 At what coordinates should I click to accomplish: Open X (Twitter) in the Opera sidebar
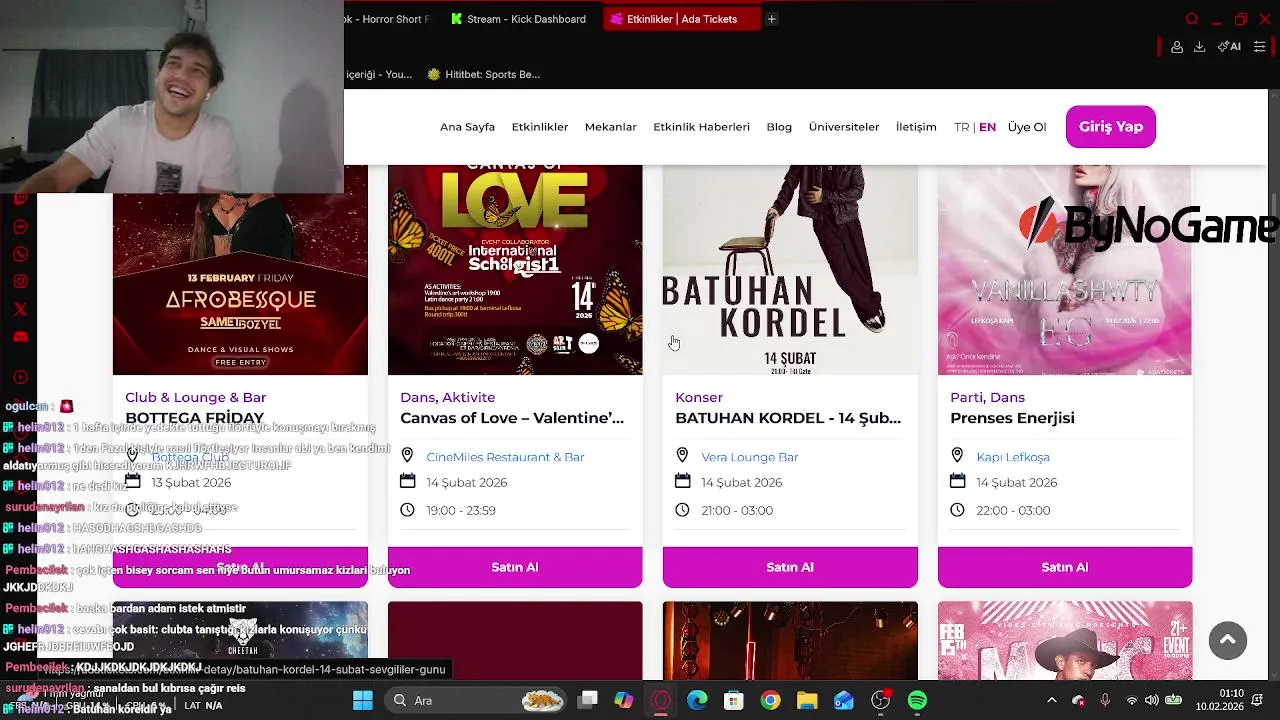pyautogui.click(x=20, y=309)
